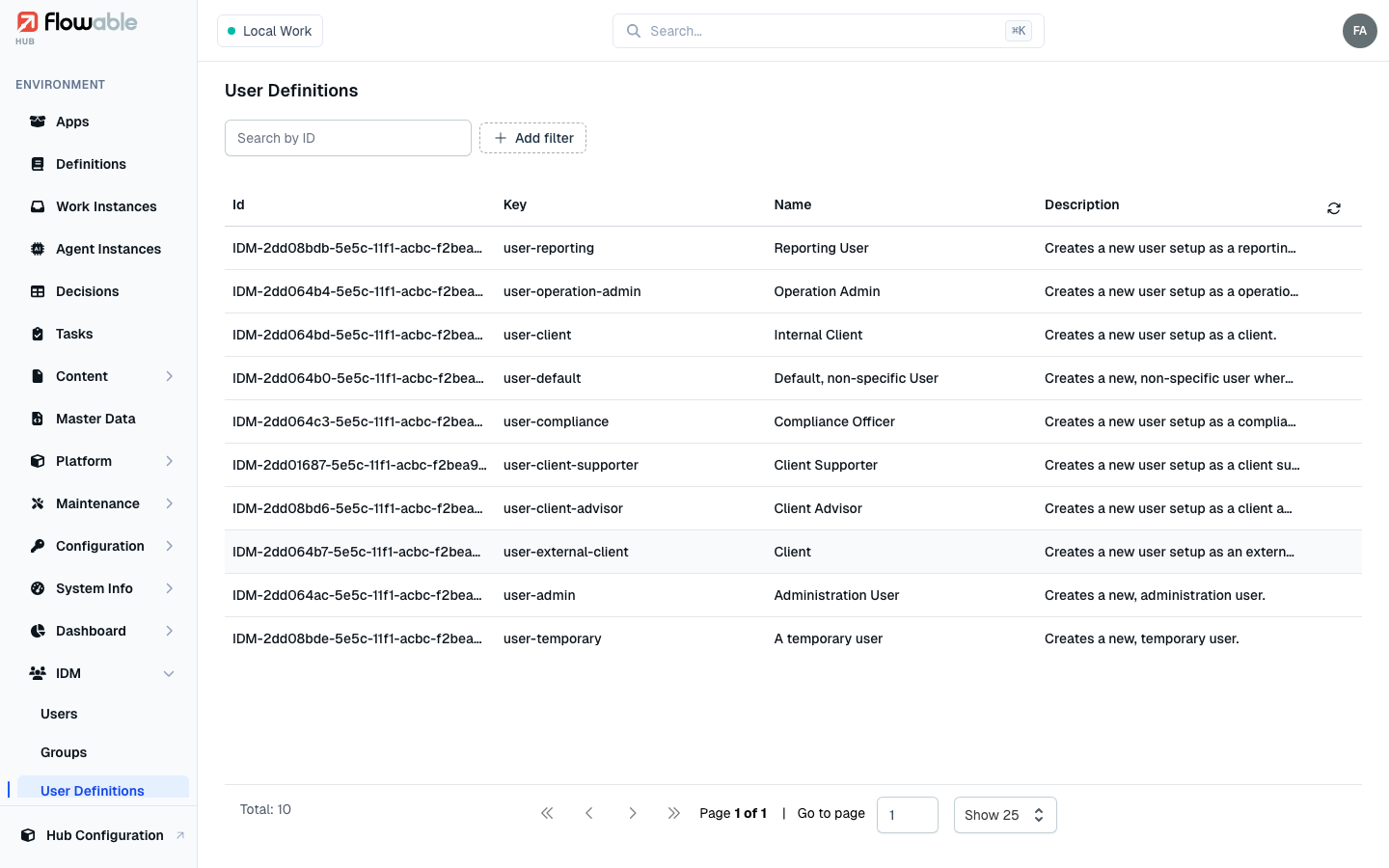Click the Id column header
This screenshot has height=868, width=1389.
[238, 204]
